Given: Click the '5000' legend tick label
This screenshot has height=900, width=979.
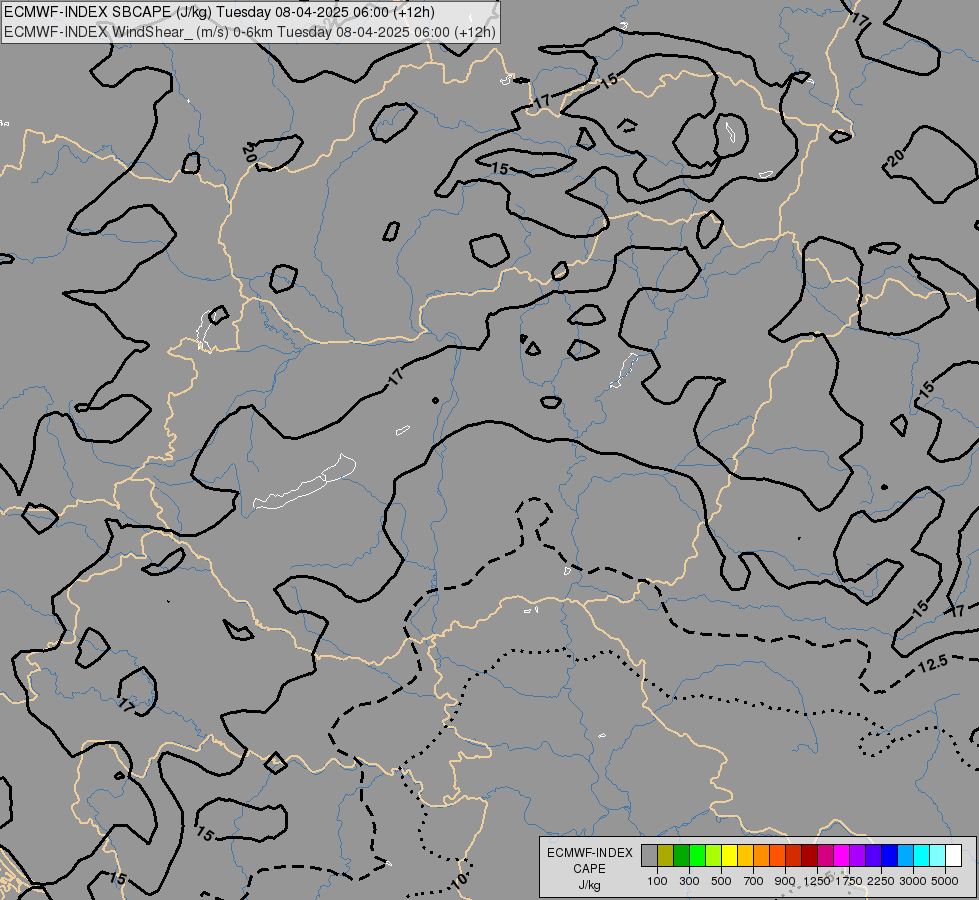Looking at the screenshot, I should (x=945, y=881).
